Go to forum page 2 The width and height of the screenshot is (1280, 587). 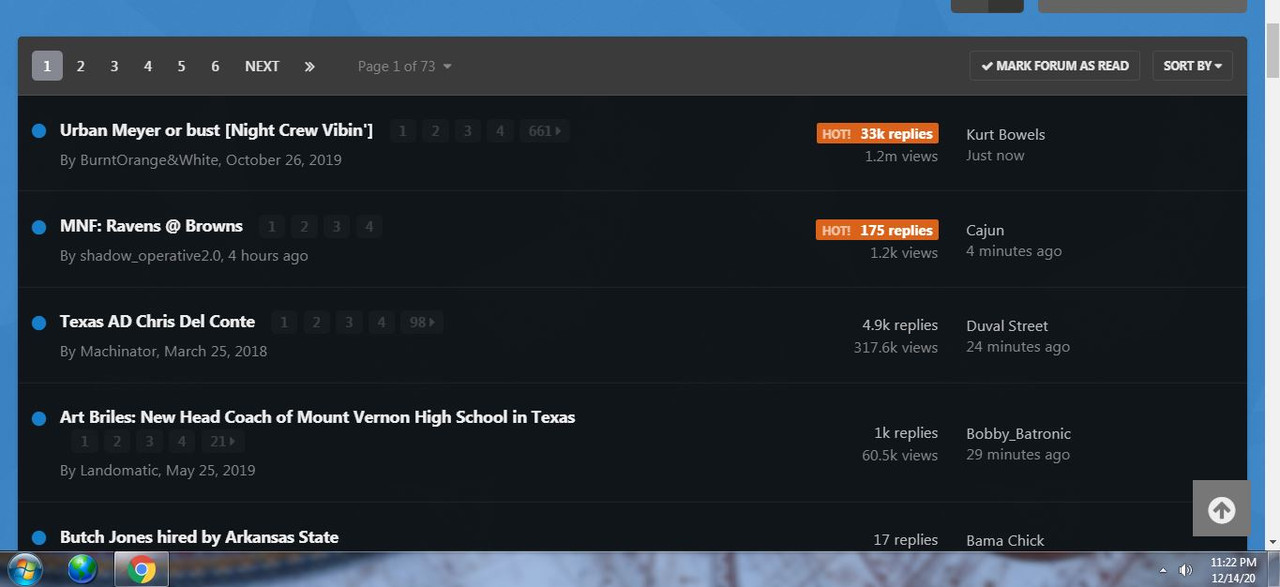tap(81, 66)
